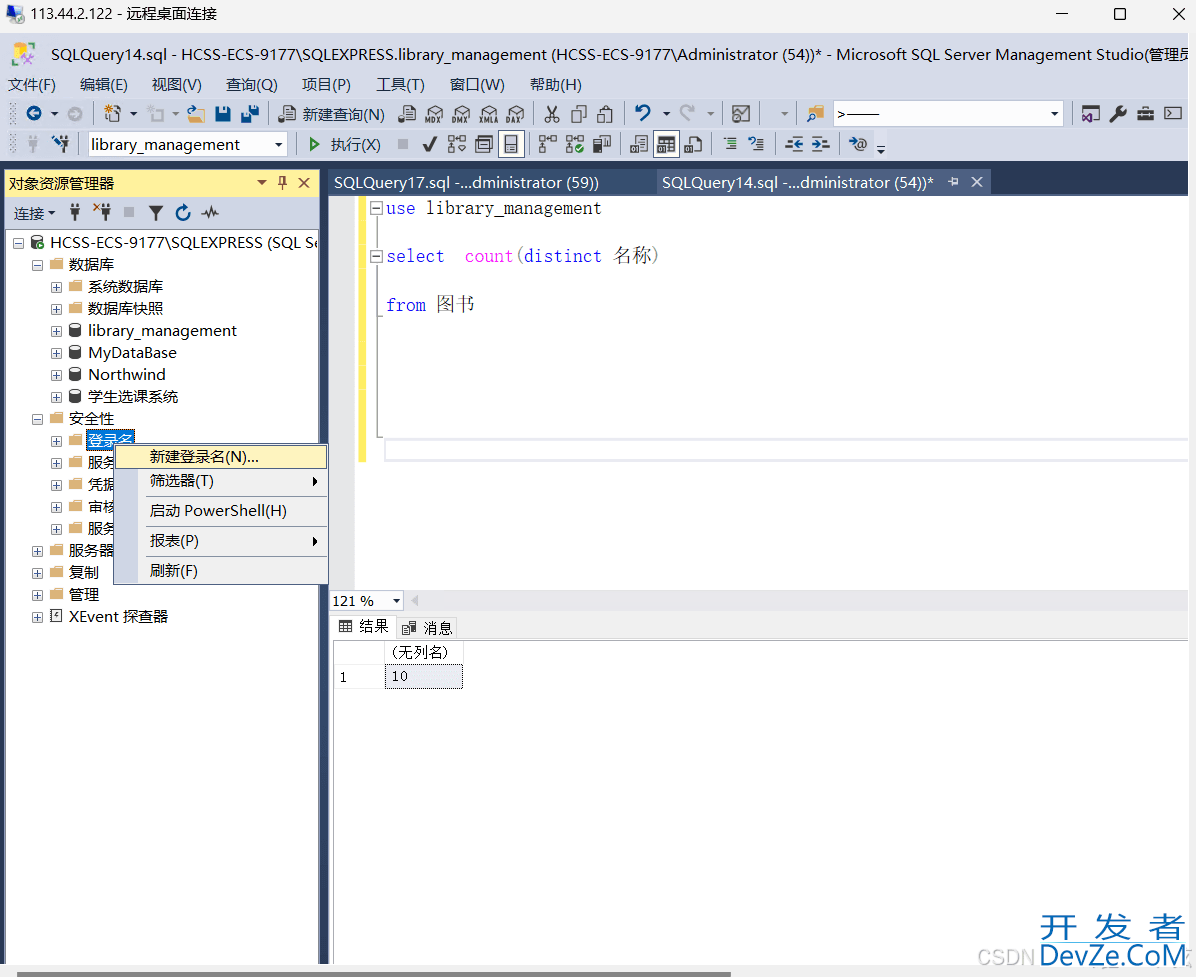Increase indent of selected lines
The height and width of the screenshot is (977, 1196).
[x=820, y=144]
